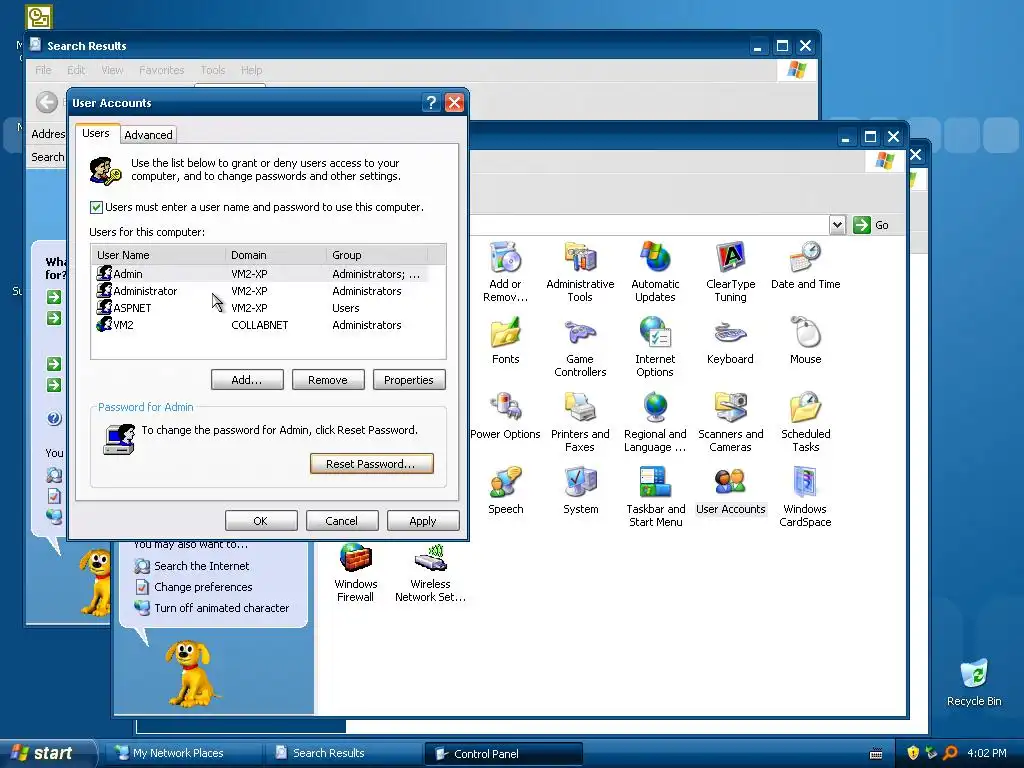Open Windows CardSpace icon
This screenshot has width=1024, height=768.
pyautogui.click(x=805, y=497)
